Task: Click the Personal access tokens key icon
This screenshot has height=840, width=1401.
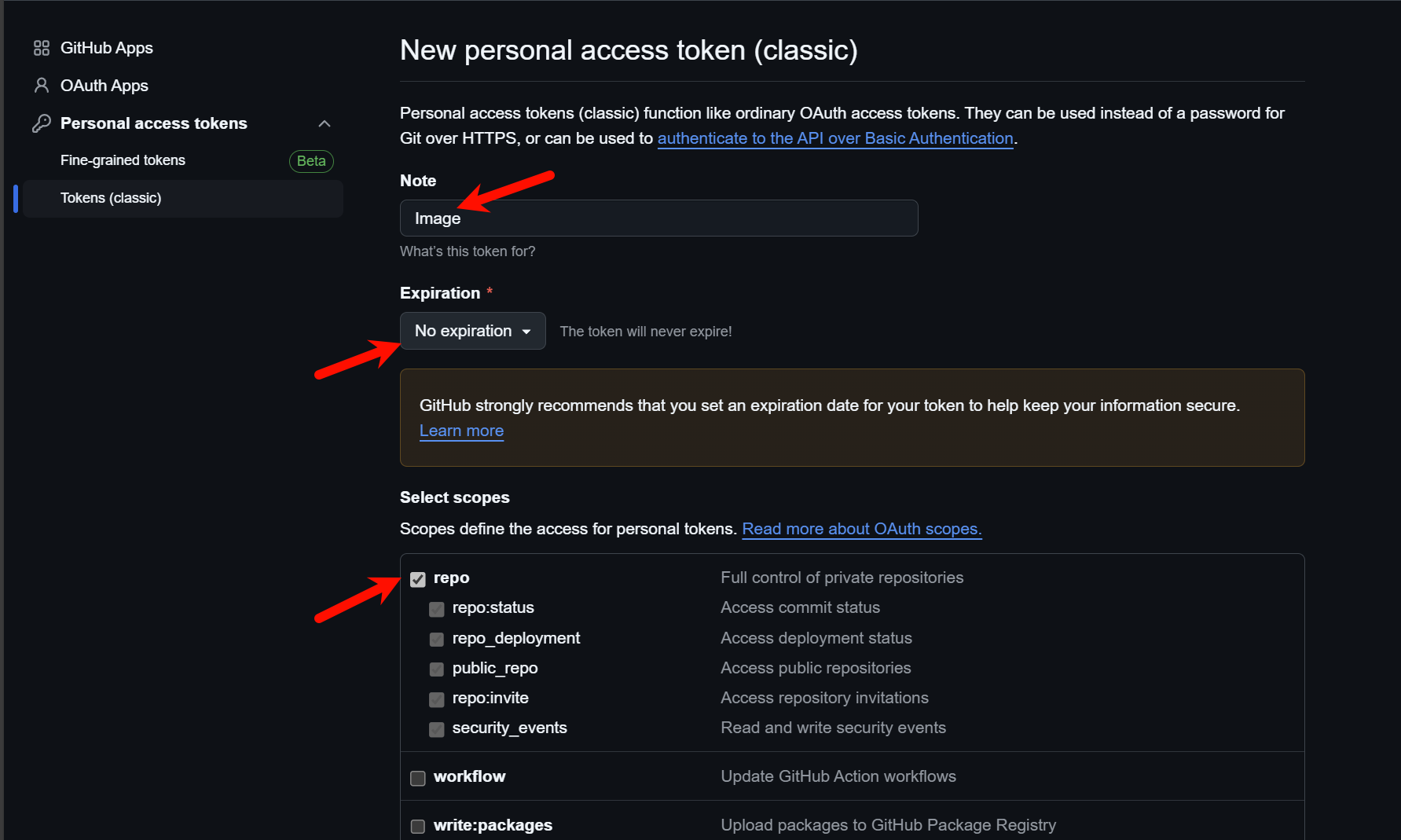Action: pos(42,123)
